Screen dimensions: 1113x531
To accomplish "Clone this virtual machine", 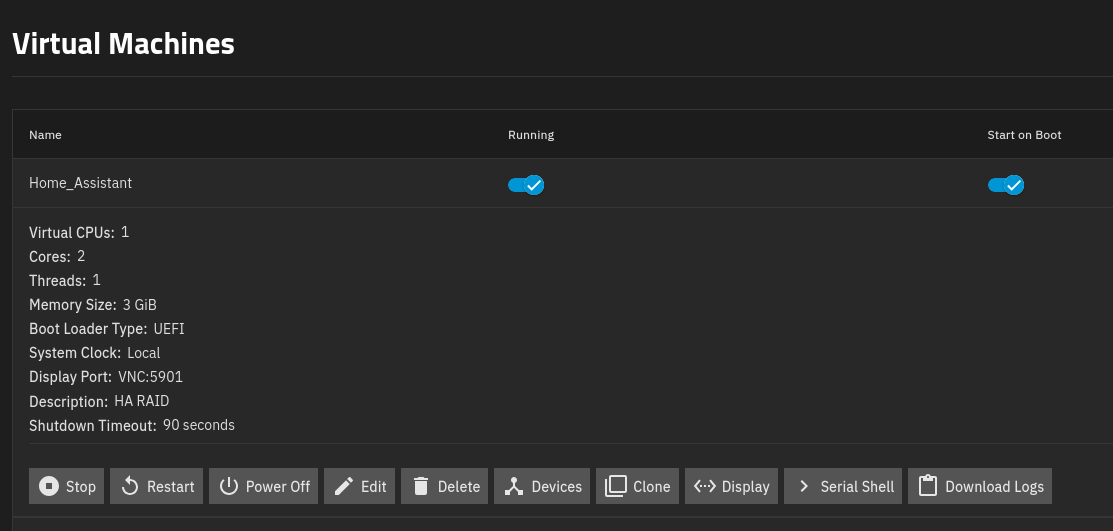I will (x=637, y=486).
